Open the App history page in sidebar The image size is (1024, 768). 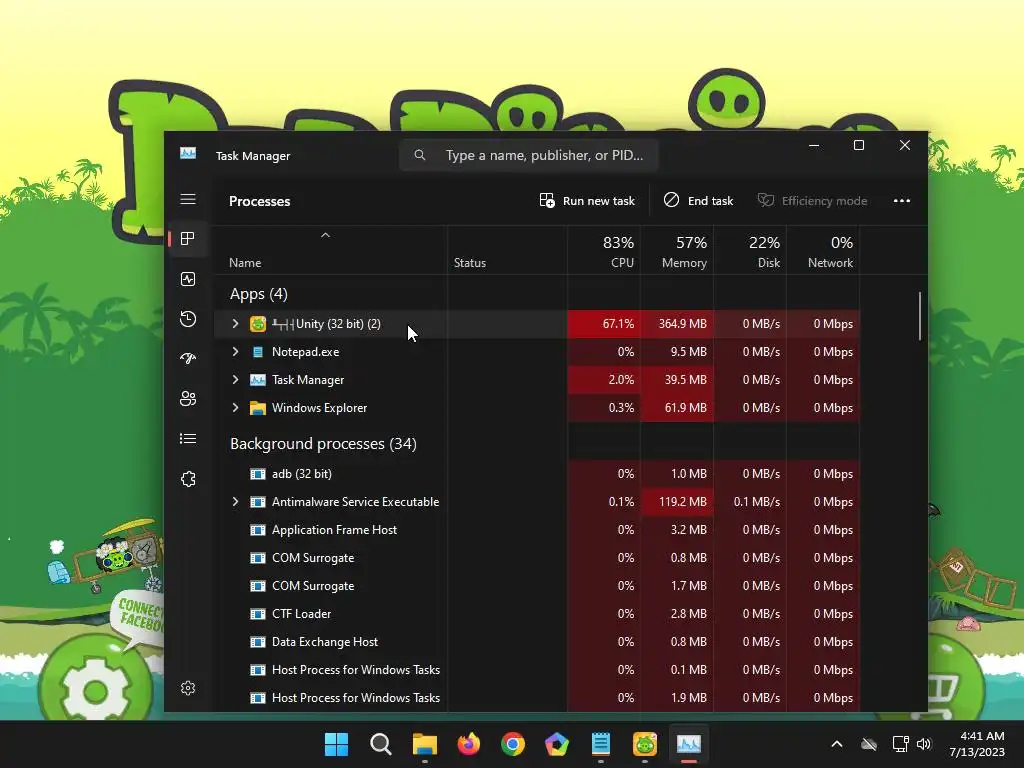188,319
